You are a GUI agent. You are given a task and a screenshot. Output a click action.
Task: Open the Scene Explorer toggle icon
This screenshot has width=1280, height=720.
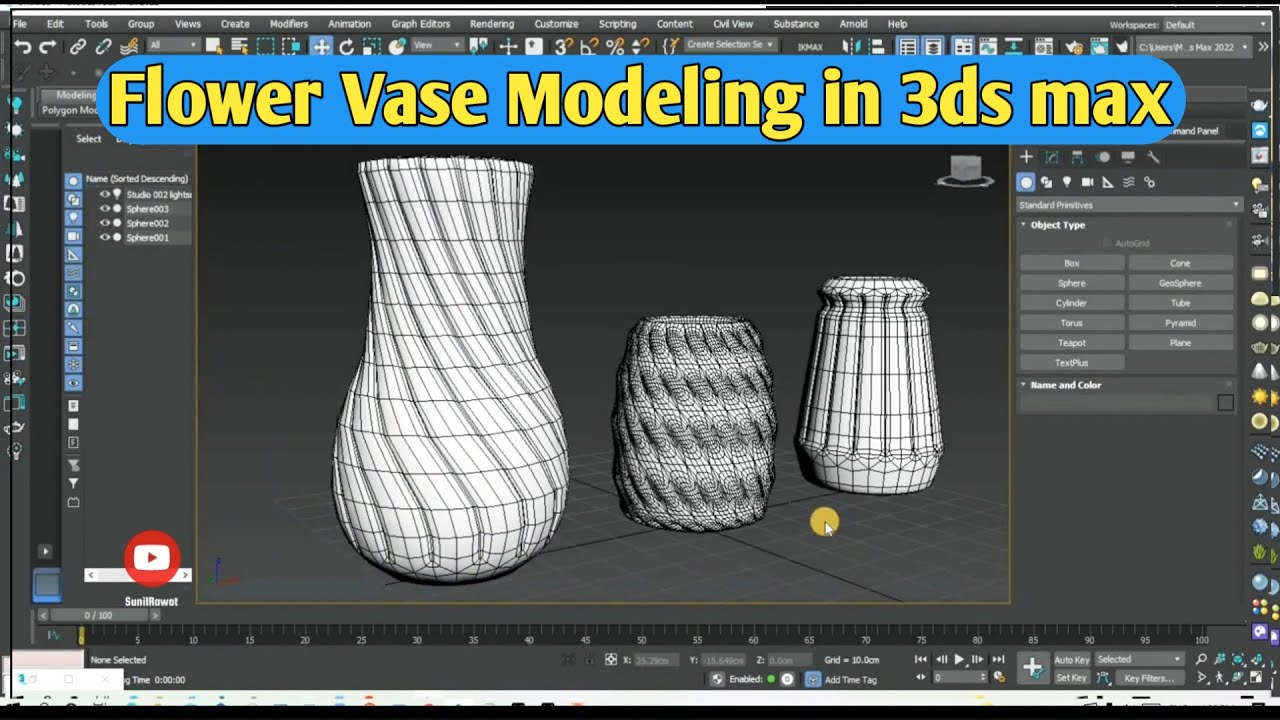(x=908, y=46)
